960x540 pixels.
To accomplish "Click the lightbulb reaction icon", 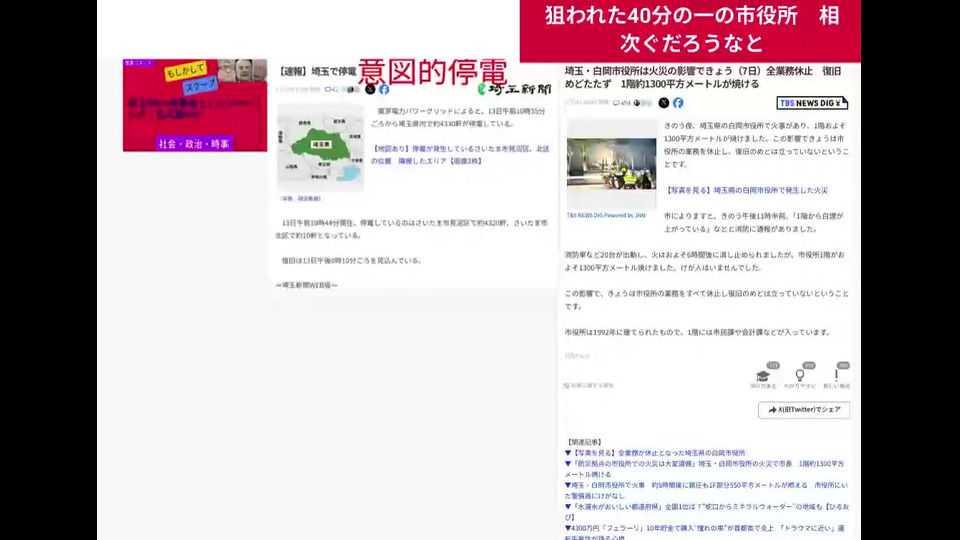I will pyautogui.click(x=800, y=375).
